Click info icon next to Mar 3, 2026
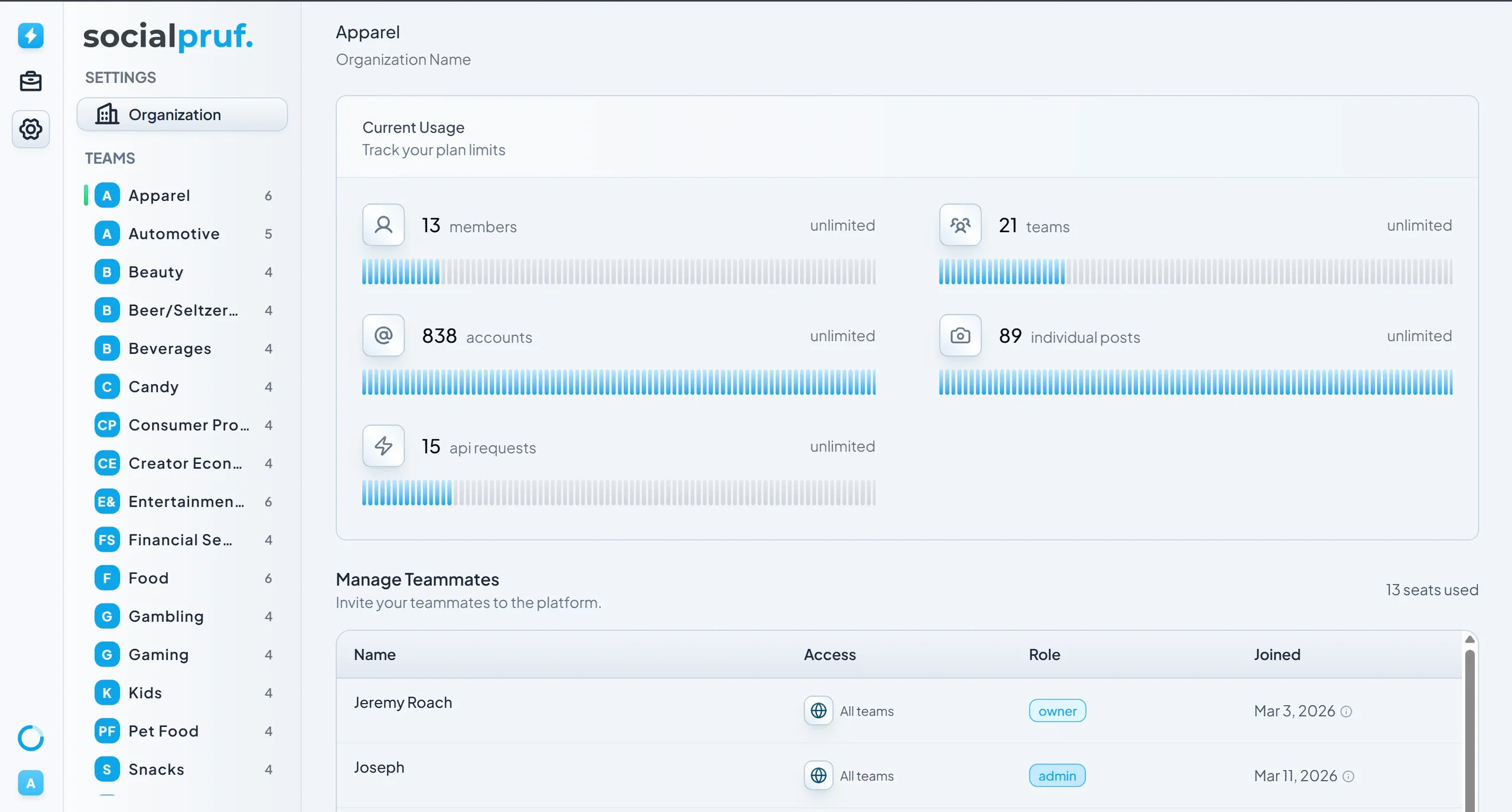1512x812 pixels. 1346,712
